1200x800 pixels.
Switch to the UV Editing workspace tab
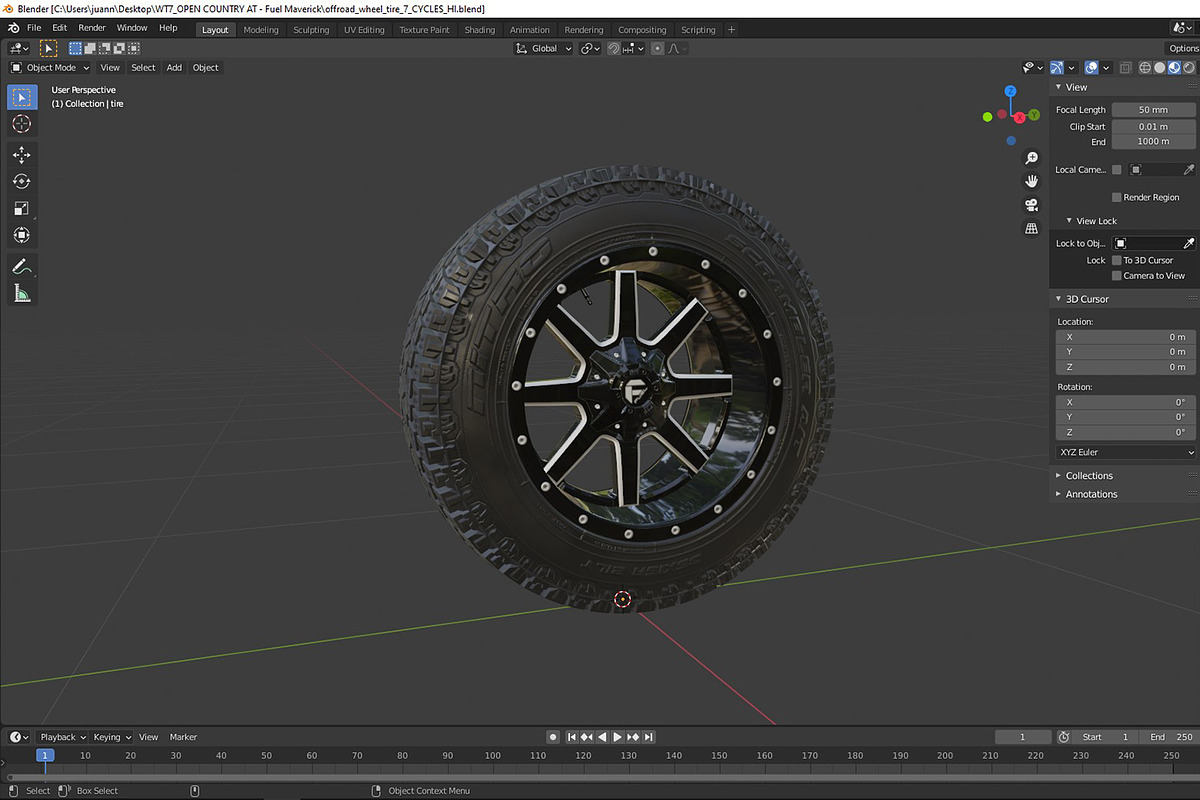pyautogui.click(x=364, y=30)
